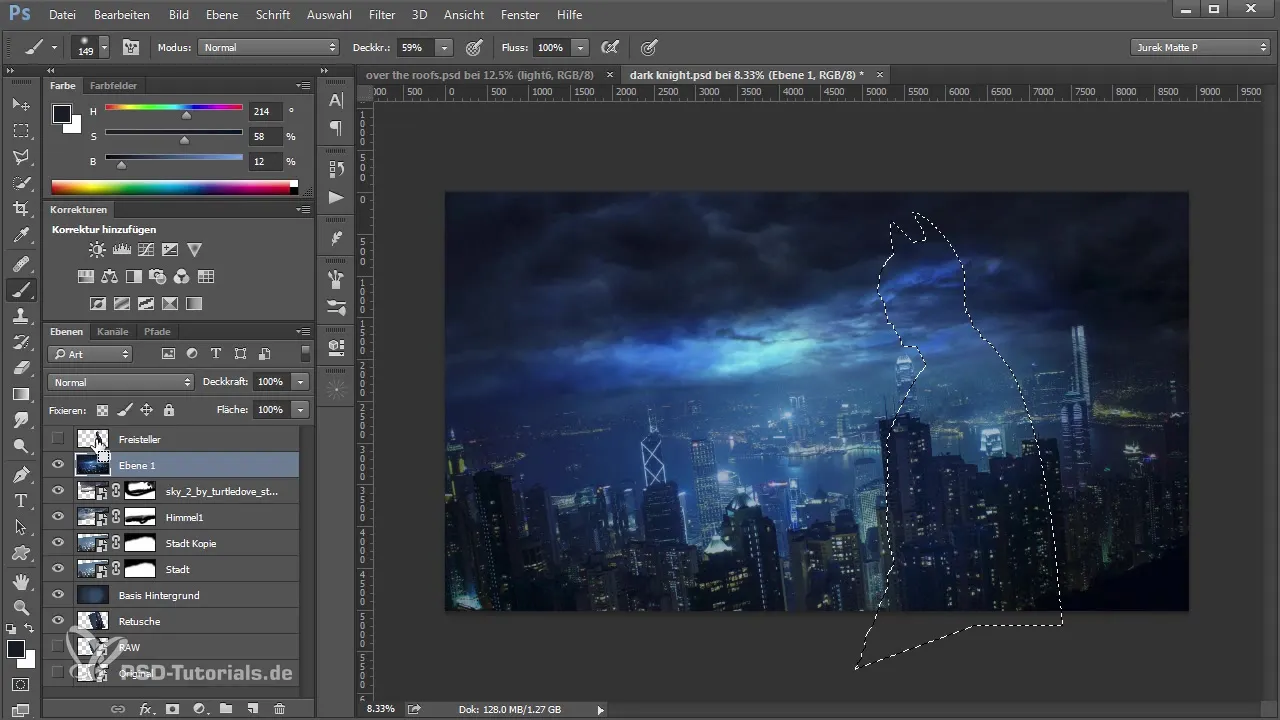
Task: Select the Polygonal Lasso tool
Action: tap(20, 157)
